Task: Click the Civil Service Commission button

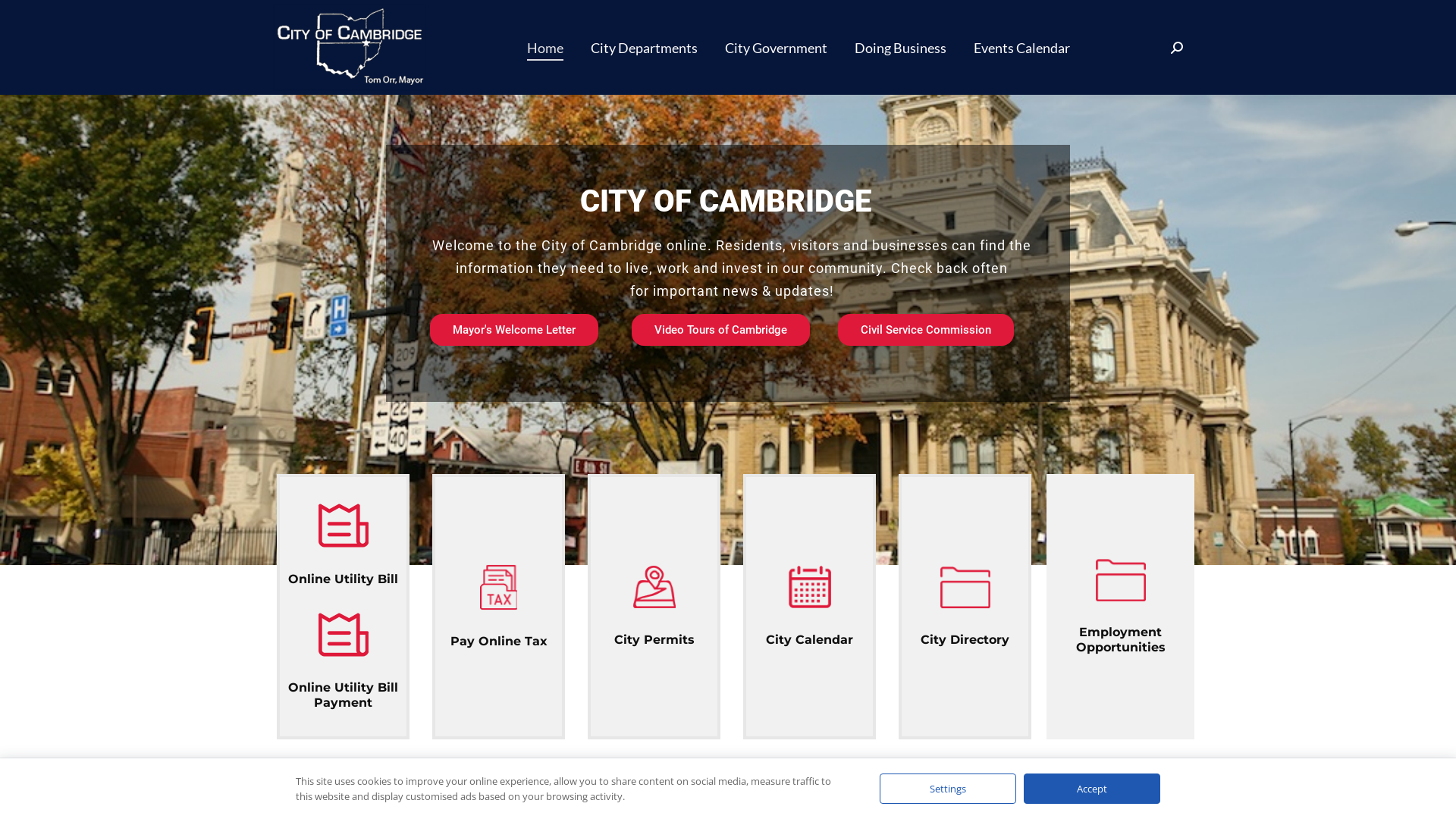Action: point(925,329)
